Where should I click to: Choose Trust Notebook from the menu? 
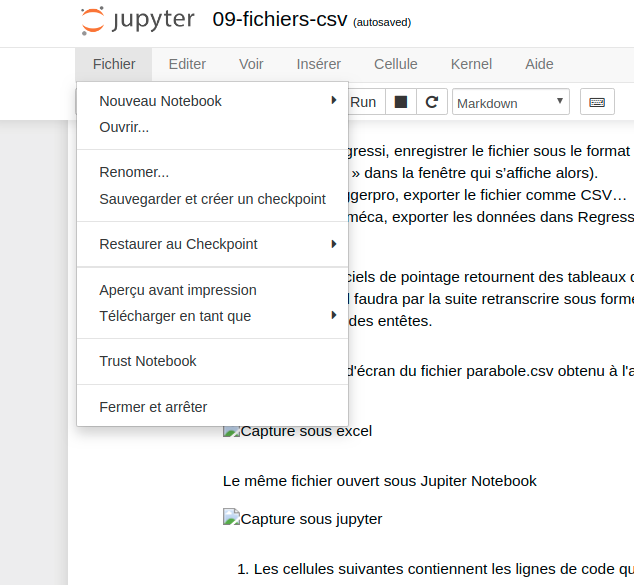(212, 361)
